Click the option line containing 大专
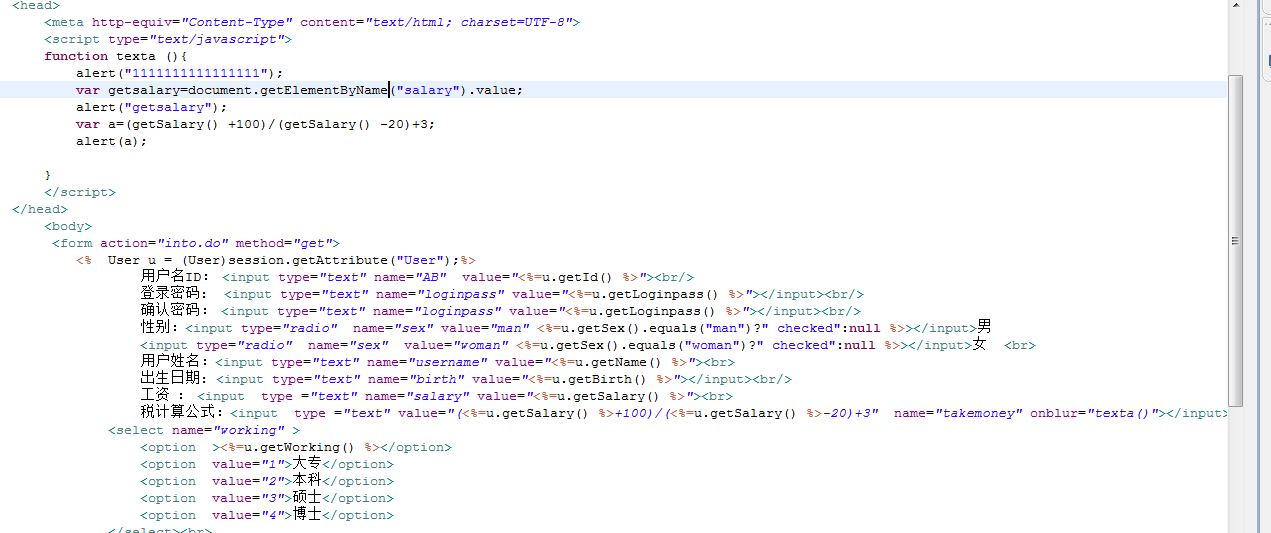Image resolution: width=1271 pixels, height=533 pixels. click(x=267, y=464)
